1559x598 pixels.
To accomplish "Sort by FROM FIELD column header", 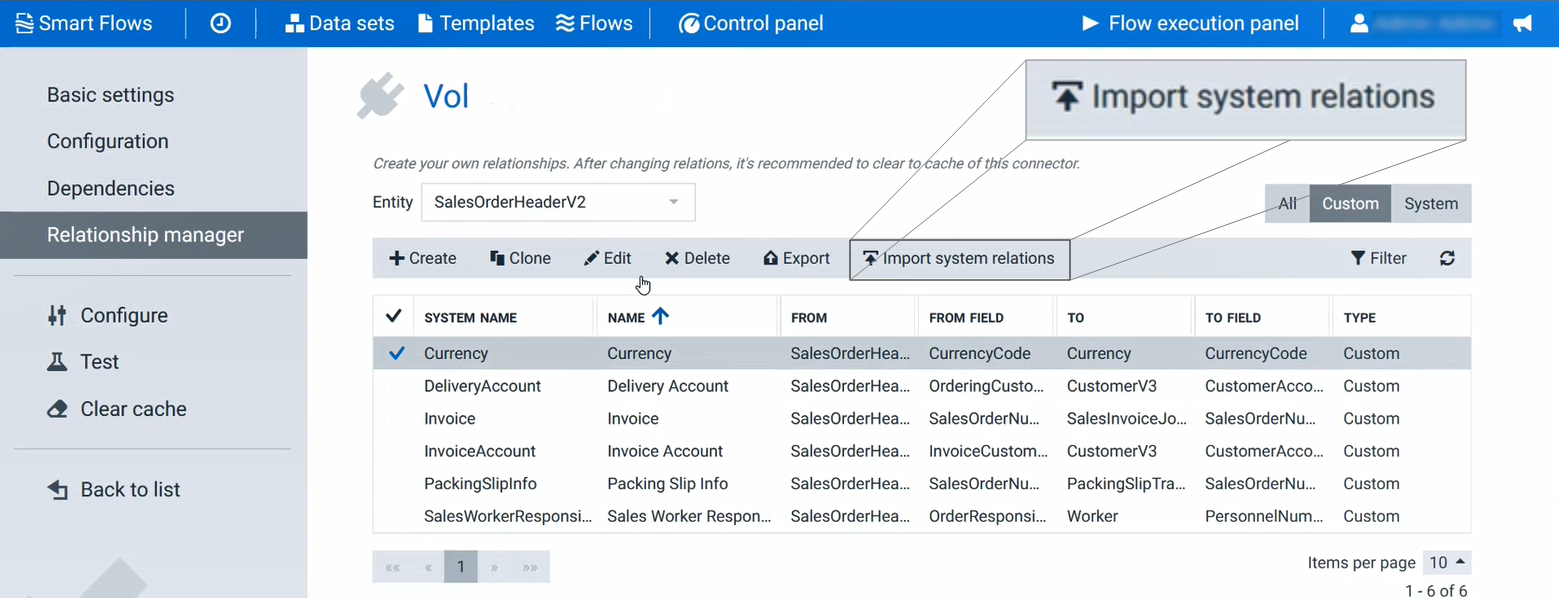I will click(x=966, y=317).
